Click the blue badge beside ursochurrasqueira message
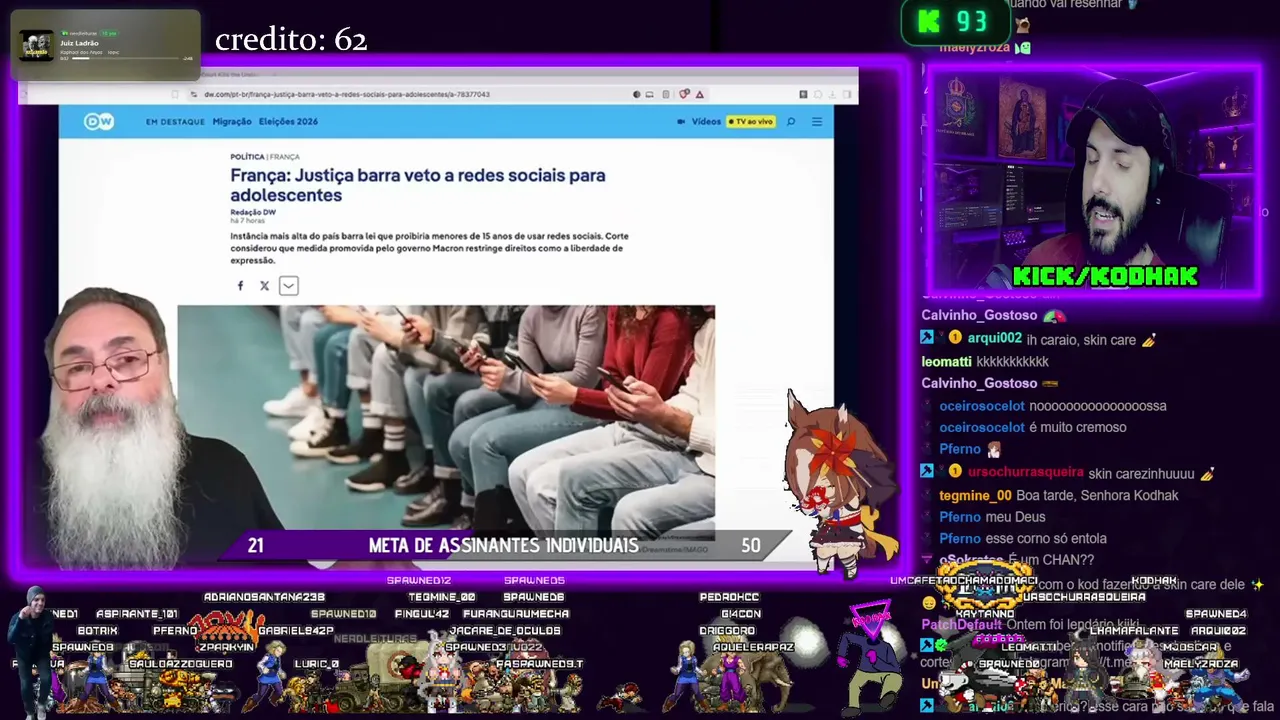This screenshot has width=1280, height=720. (x=927, y=471)
